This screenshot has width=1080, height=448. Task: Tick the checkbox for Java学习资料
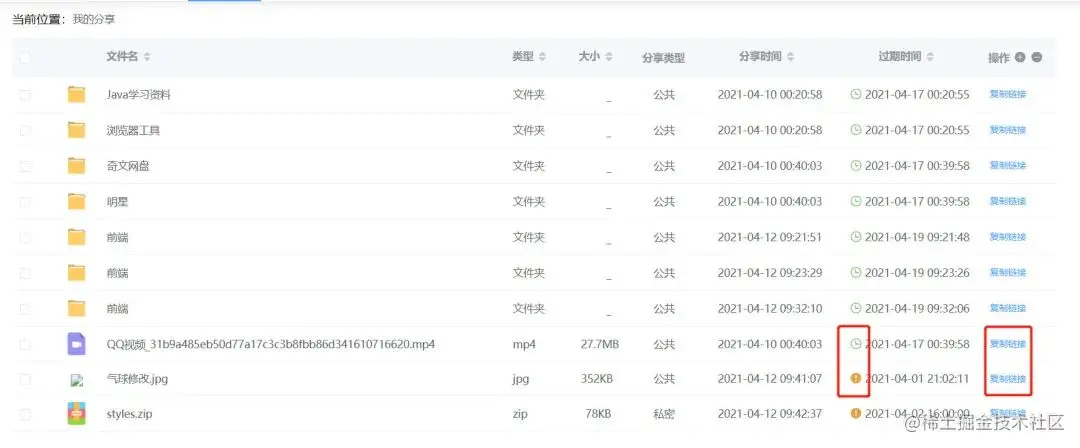(x=25, y=94)
